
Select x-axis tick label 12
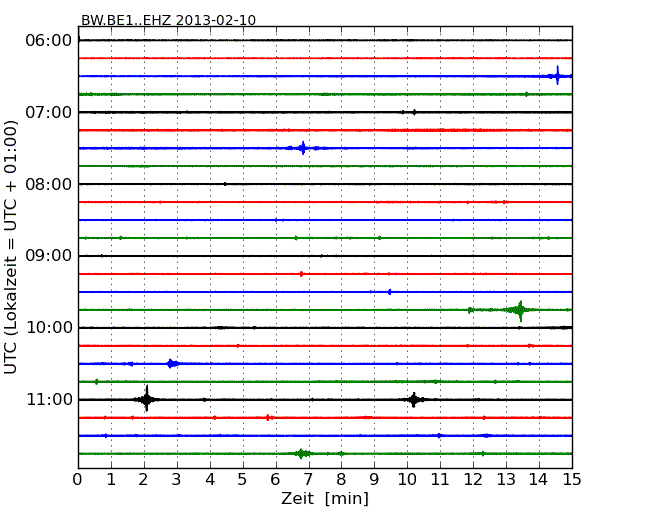click(x=473, y=479)
